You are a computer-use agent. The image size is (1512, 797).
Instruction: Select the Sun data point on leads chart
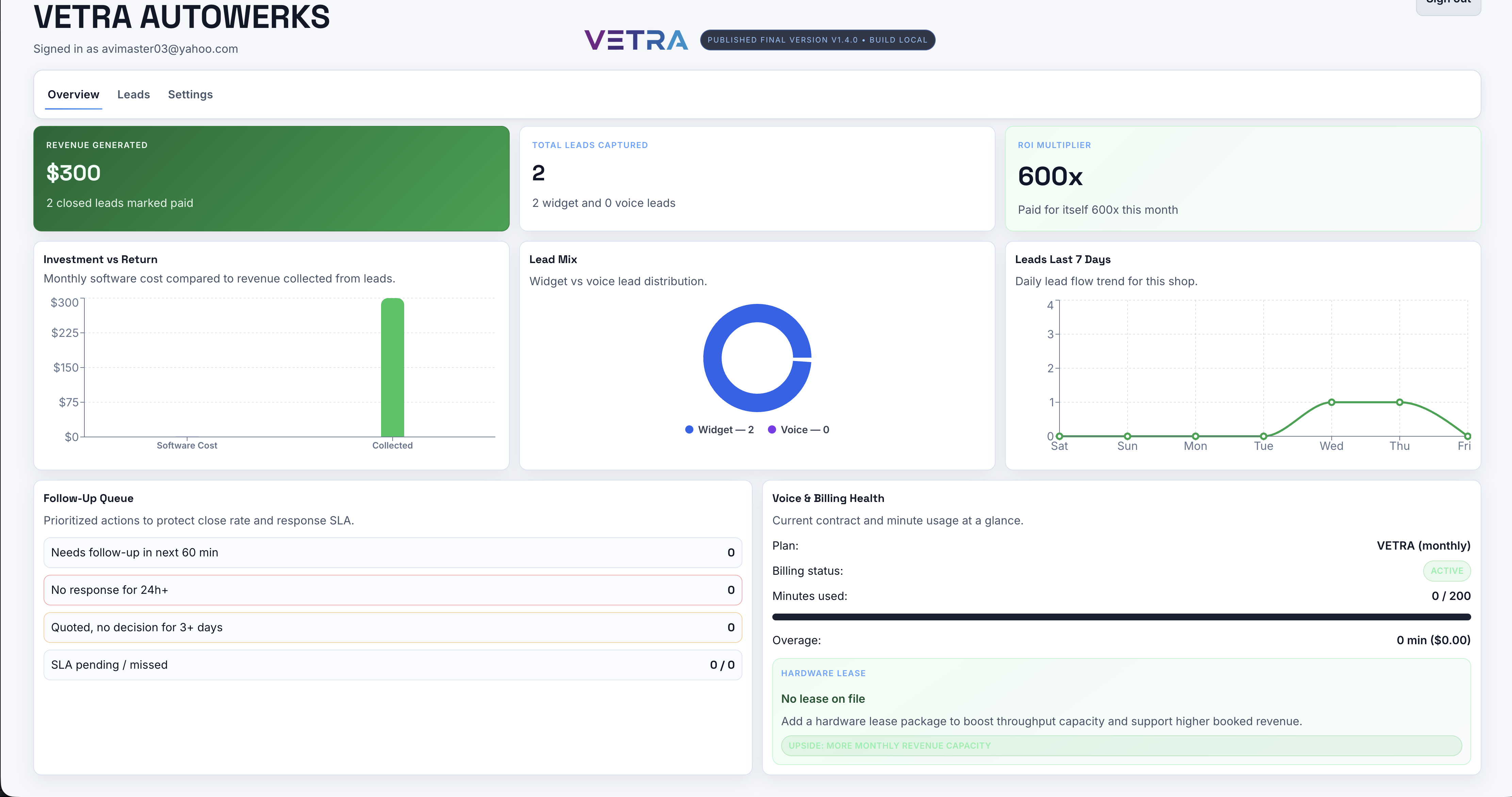[1127, 436]
